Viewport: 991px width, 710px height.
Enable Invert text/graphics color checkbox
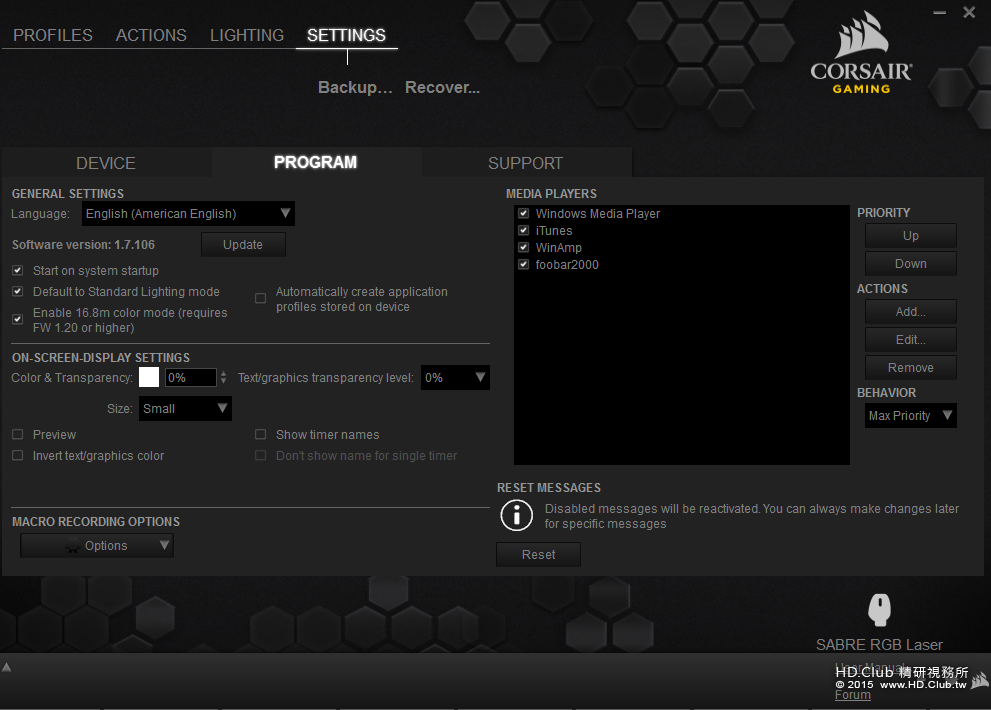click(18, 455)
